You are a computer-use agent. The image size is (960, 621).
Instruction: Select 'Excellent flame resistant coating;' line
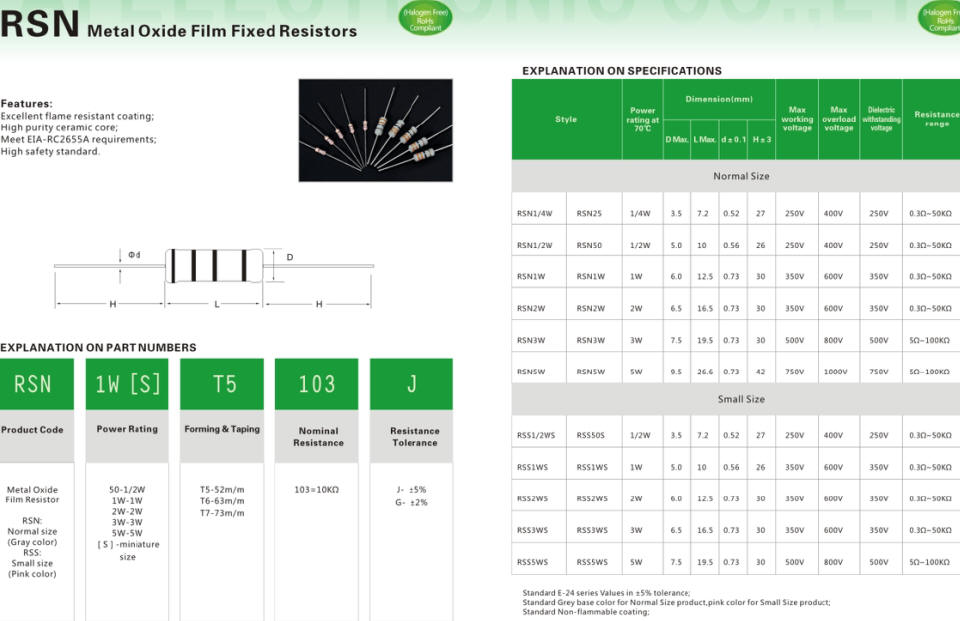(77, 116)
